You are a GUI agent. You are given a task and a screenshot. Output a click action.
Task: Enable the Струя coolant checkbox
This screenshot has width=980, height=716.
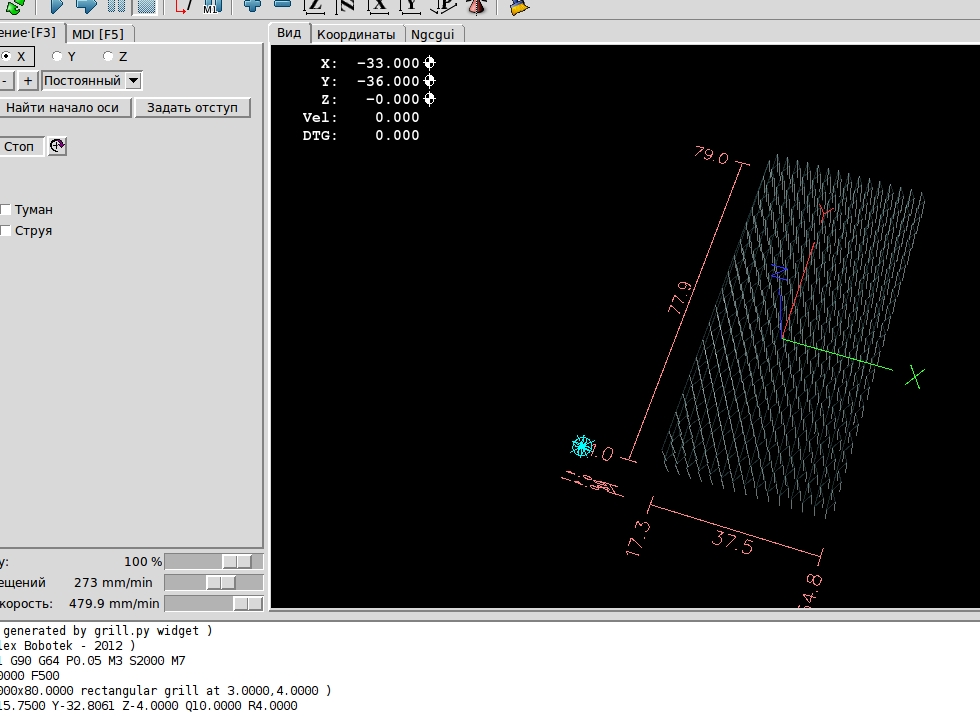click(6, 231)
